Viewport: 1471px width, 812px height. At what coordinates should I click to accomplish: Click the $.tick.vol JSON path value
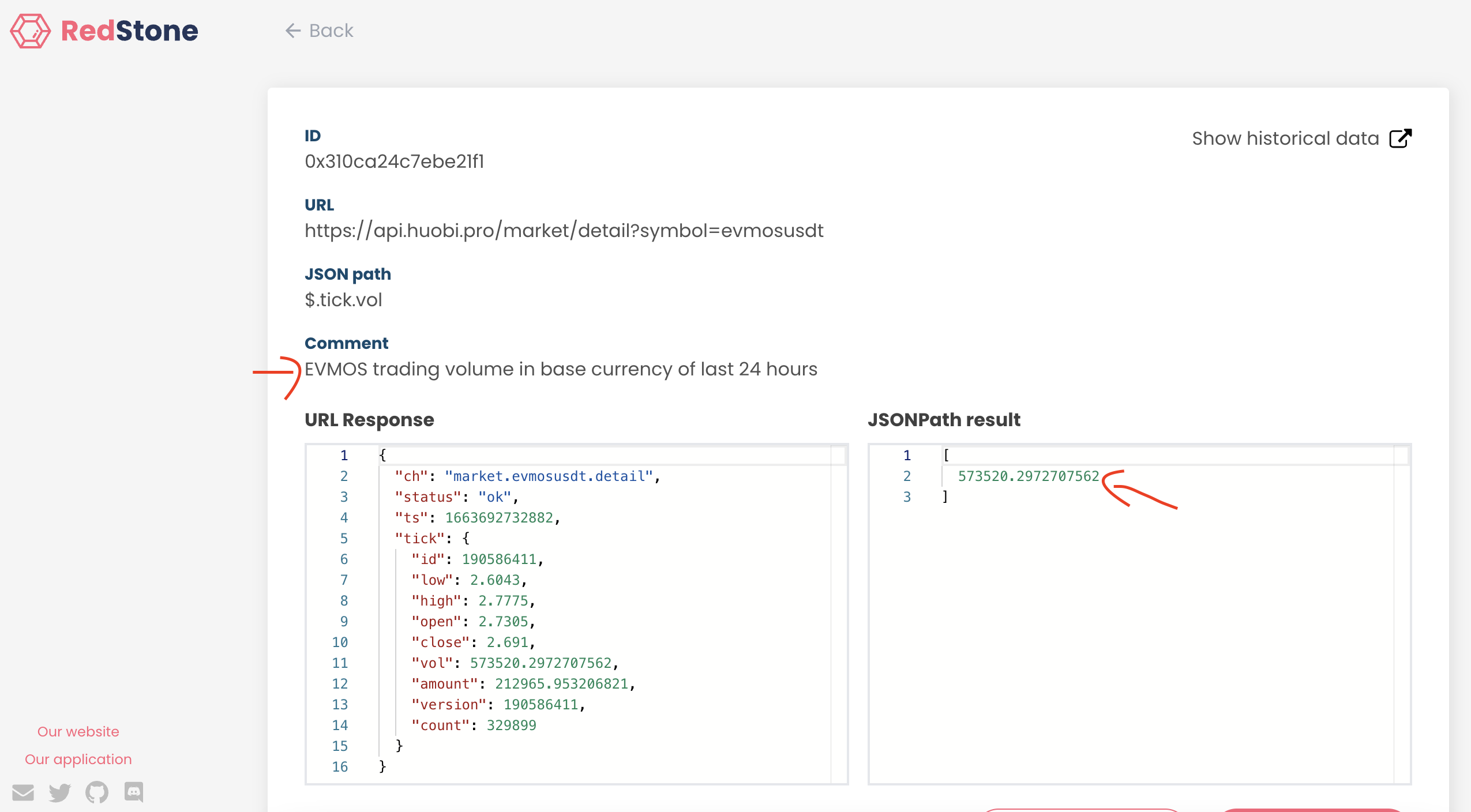(x=343, y=300)
